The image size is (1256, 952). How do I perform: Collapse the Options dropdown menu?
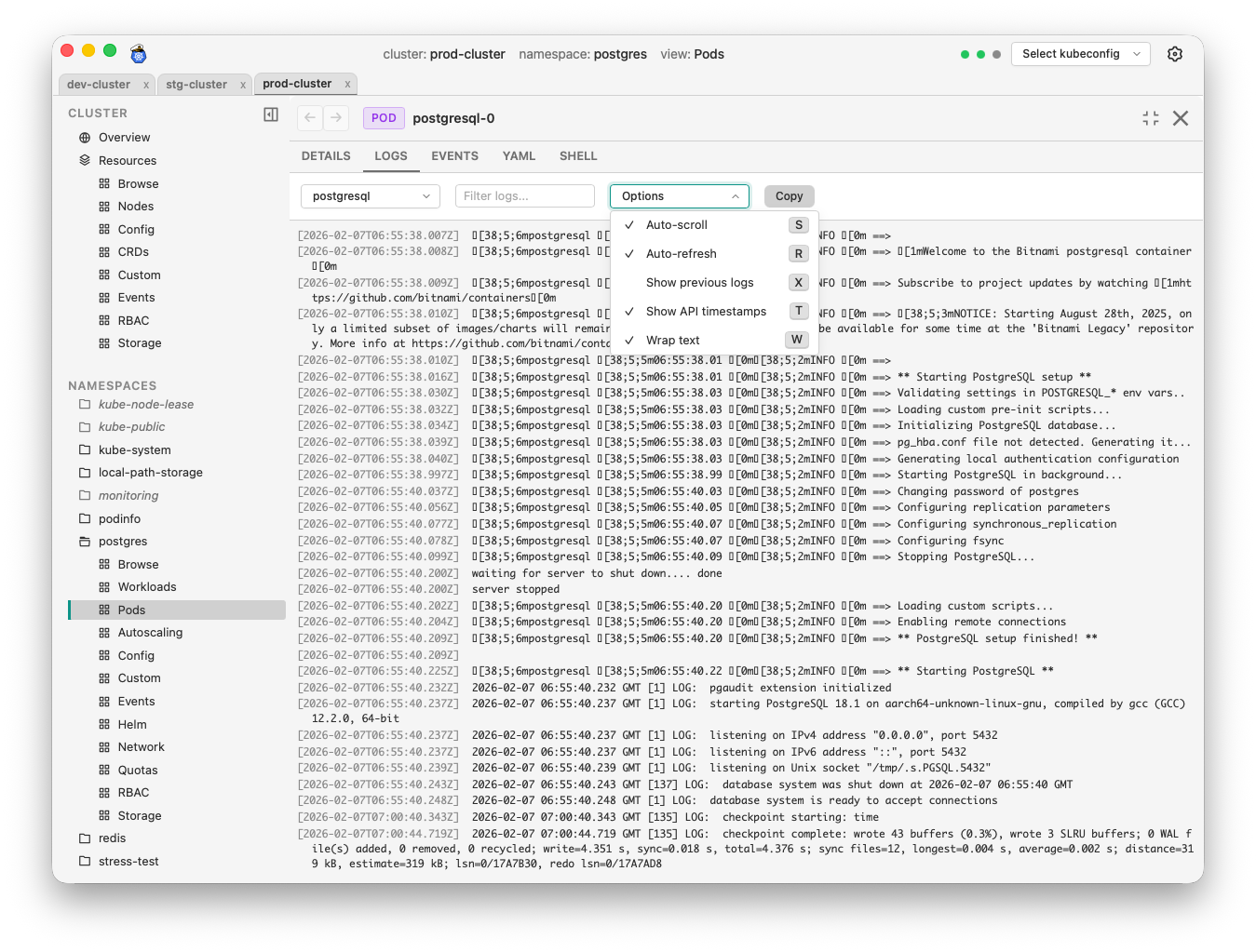click(x=679, y=195)
